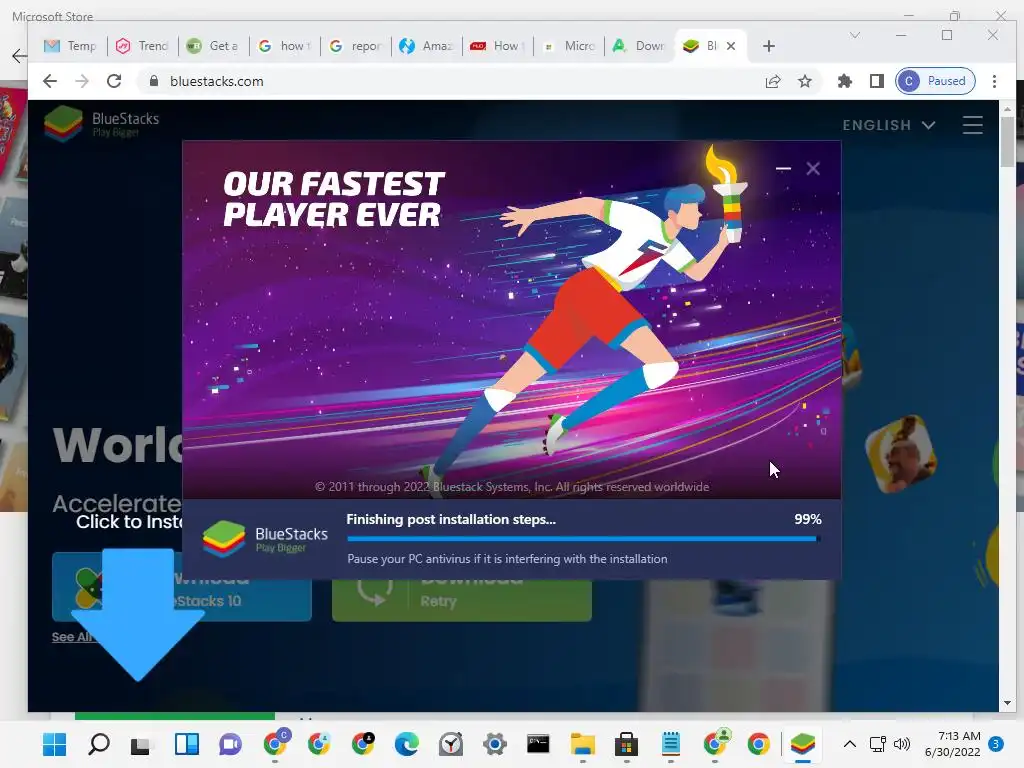Open the BlueStacks site hamburger menu
This screenshot has width=1024, height=768.
[x=972, y=125]
